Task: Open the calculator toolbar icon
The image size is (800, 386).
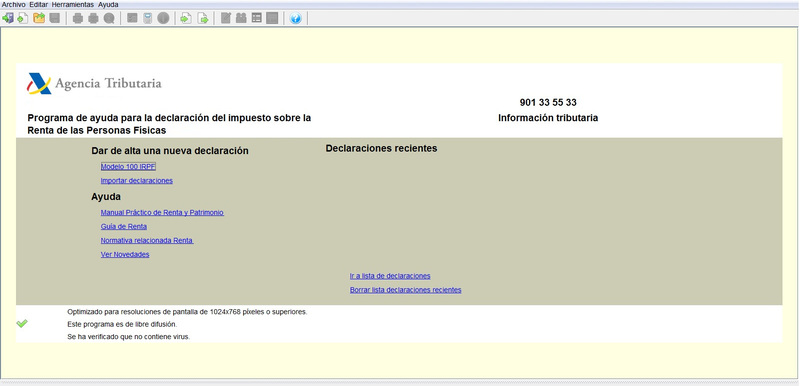Action: click(147, 18)
